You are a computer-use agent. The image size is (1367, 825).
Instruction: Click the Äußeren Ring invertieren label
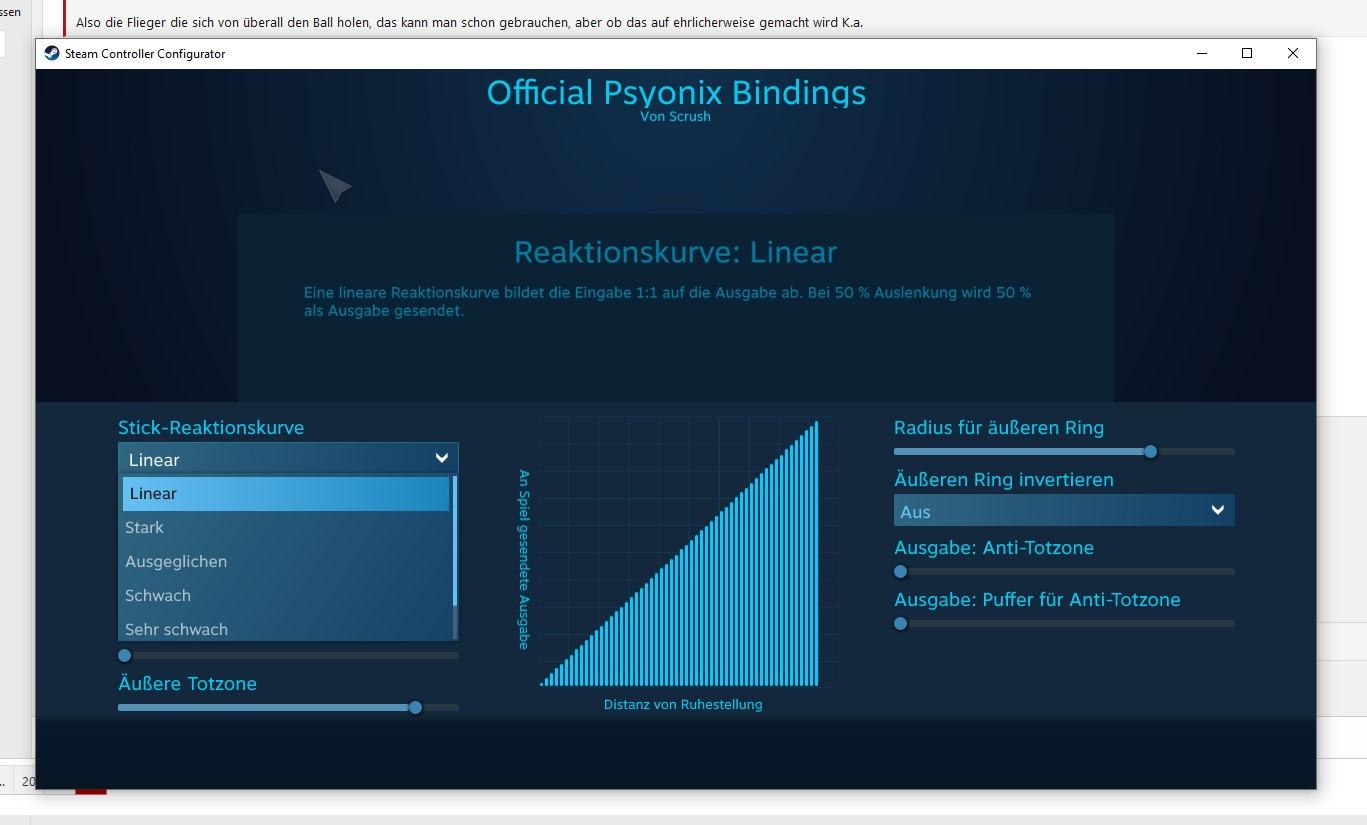pyautogui.click(x=1004, y=479)
